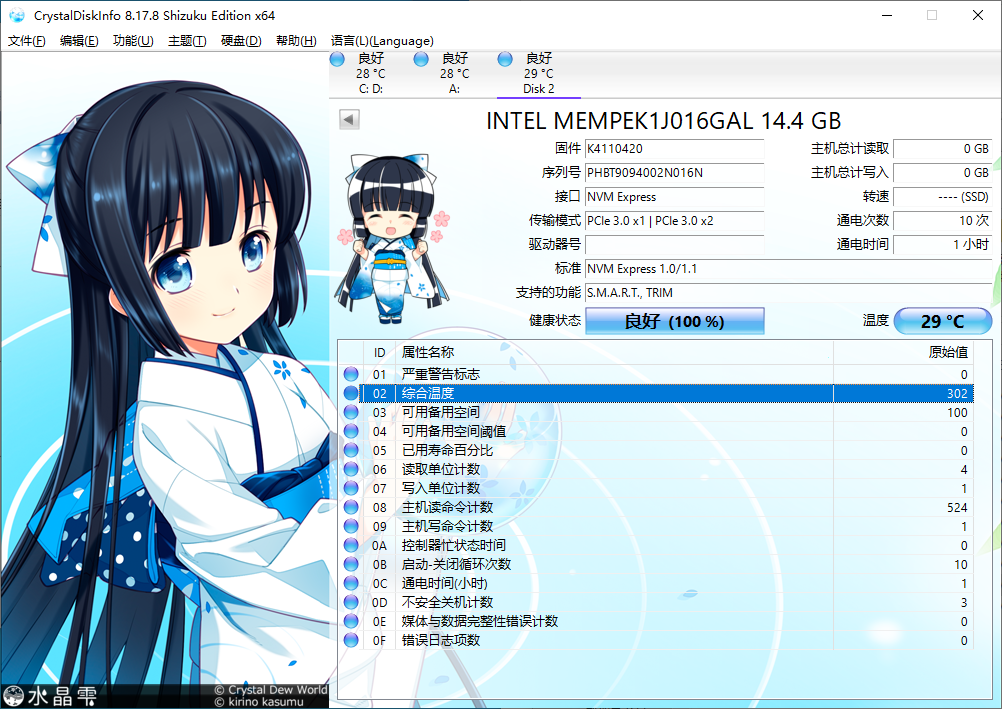This screenshot has height=709, width=1002.
Task: Select the 启动-关闭循环次数 row
Action: [656, 565]
